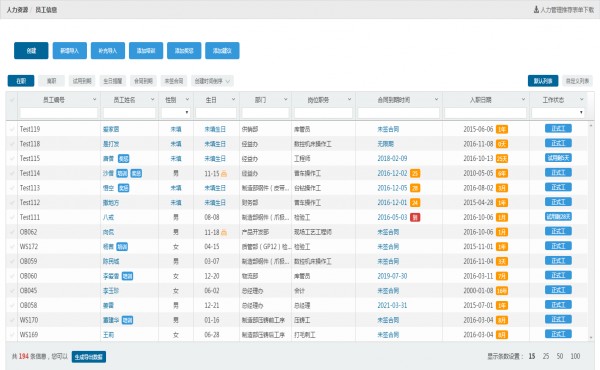
Task: Click the orange 24 contract badge in the Test112 row
Action: click(415, 203)
